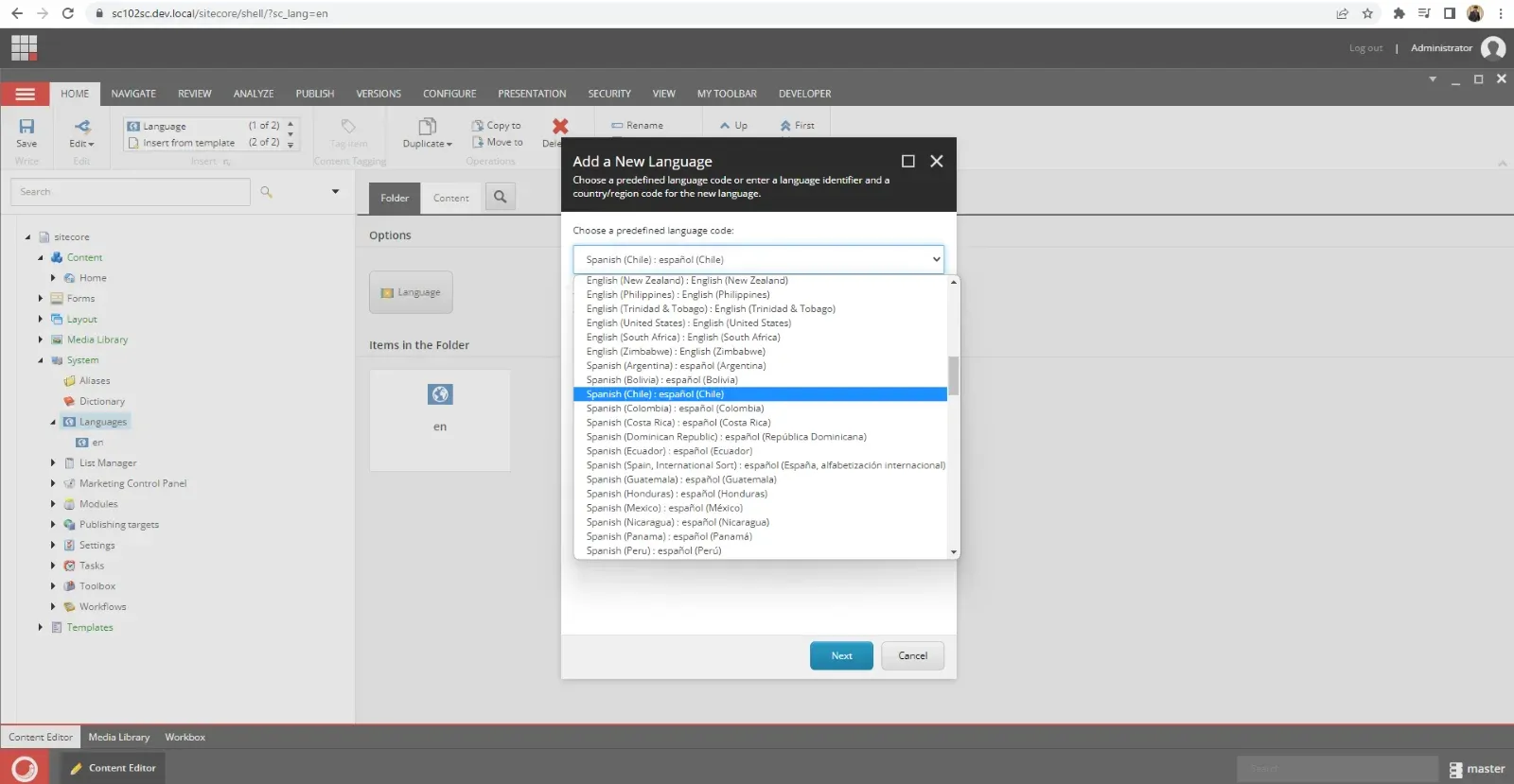Open the SECURITY ribbon tab
This screenshot has height=784, width=1514.
[x=609, y=94]
